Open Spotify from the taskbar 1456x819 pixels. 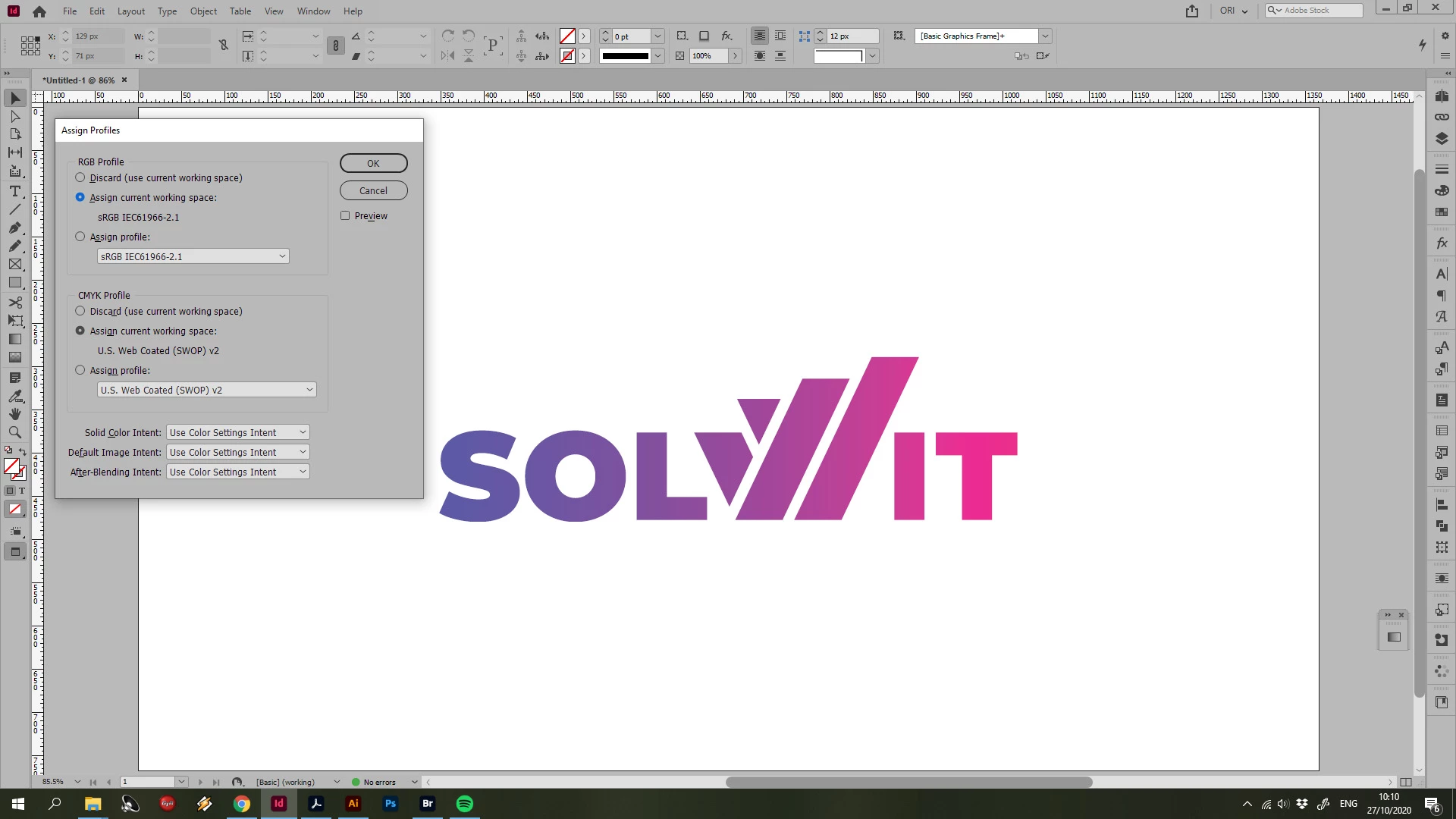[x=465, y=804]
